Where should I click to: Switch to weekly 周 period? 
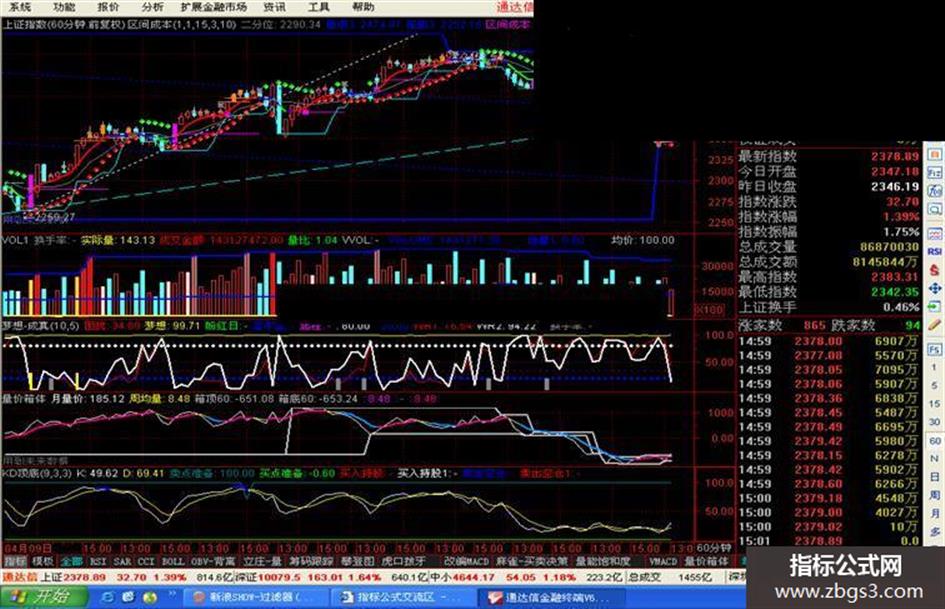935,495
